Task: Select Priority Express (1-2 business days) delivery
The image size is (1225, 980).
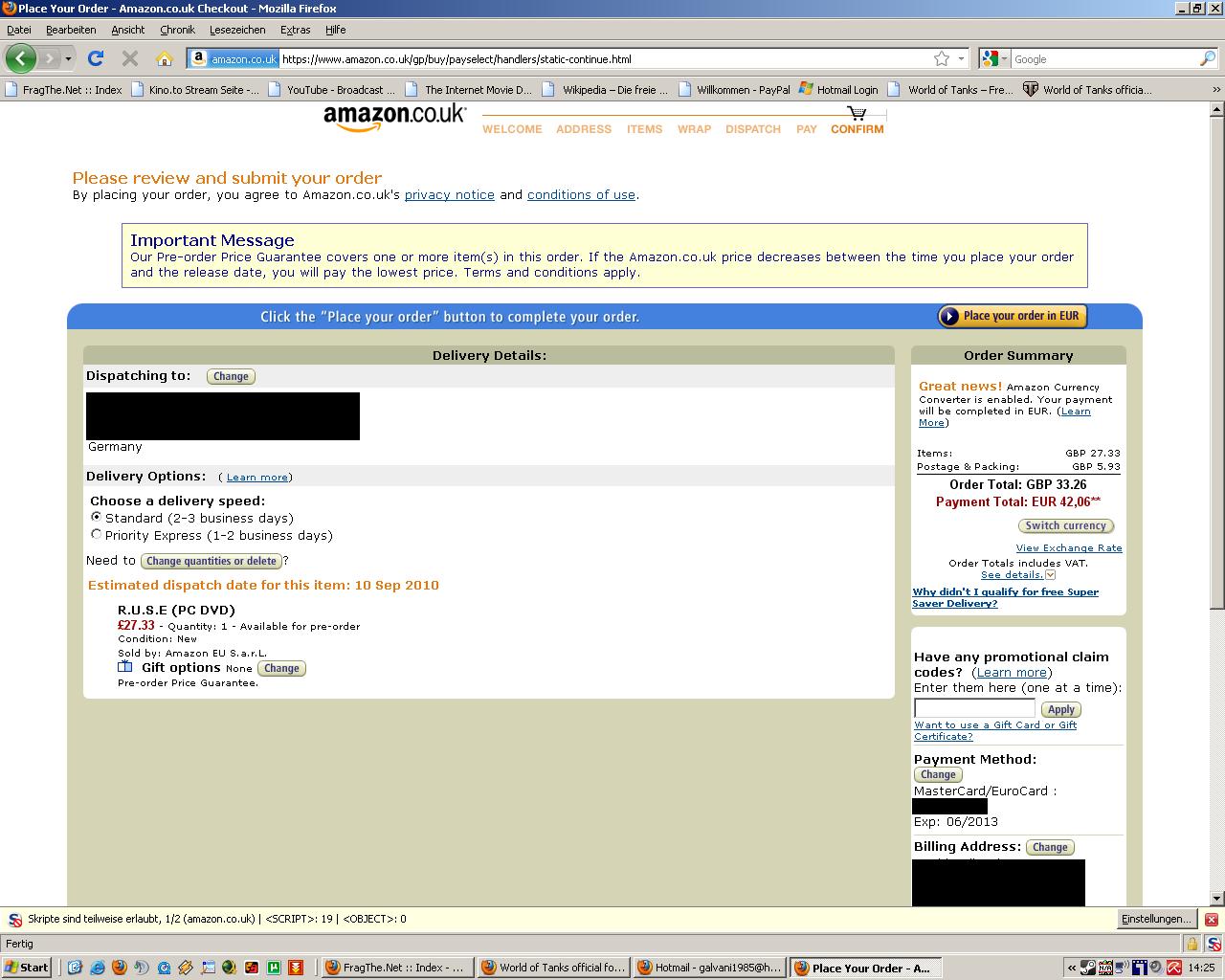Action: pos(96,534)
